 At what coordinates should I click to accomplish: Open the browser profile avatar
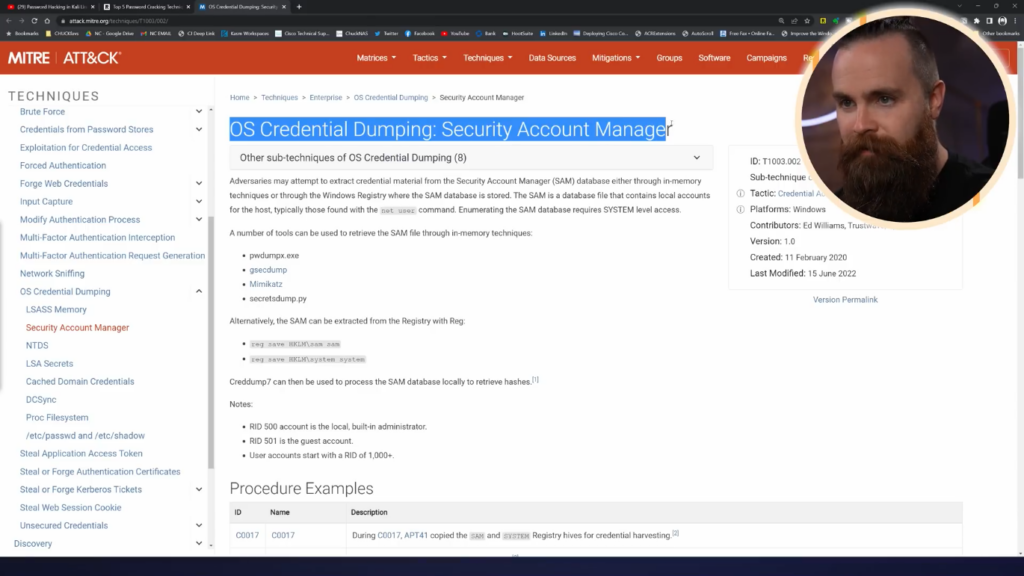[1002, 21]
